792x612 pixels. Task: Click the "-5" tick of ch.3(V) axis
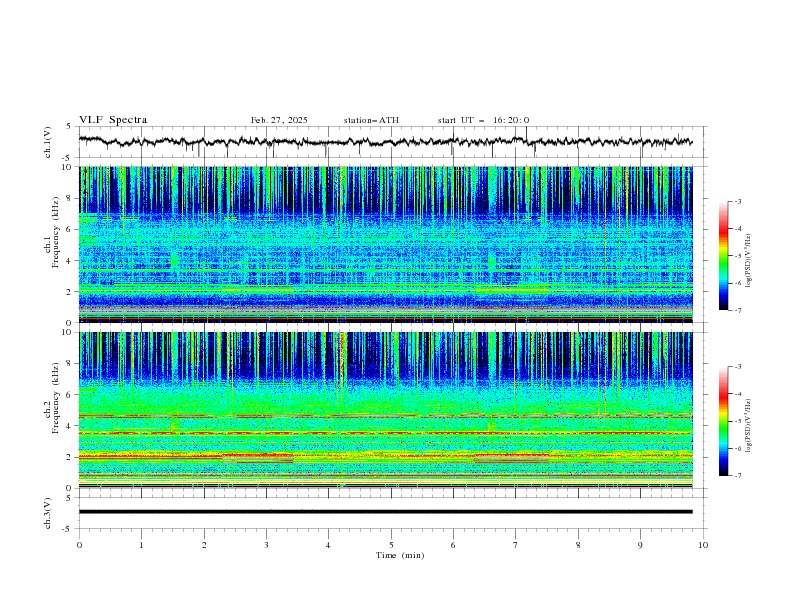click(x=68, y=529)
